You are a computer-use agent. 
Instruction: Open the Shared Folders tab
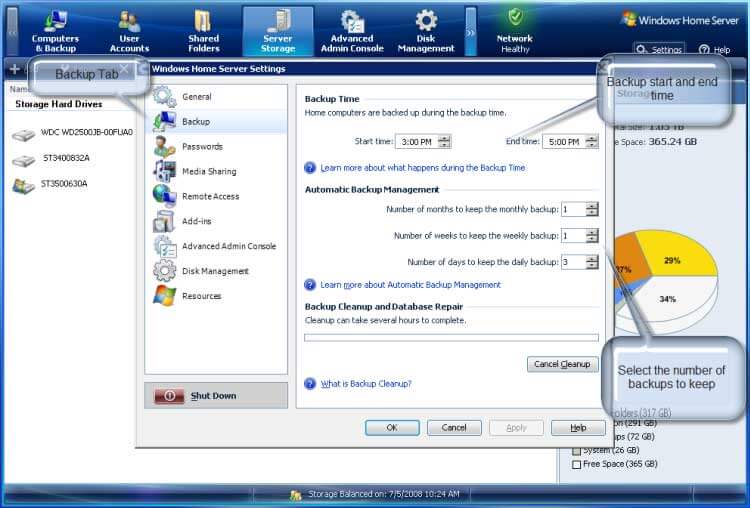pos(204,32)
